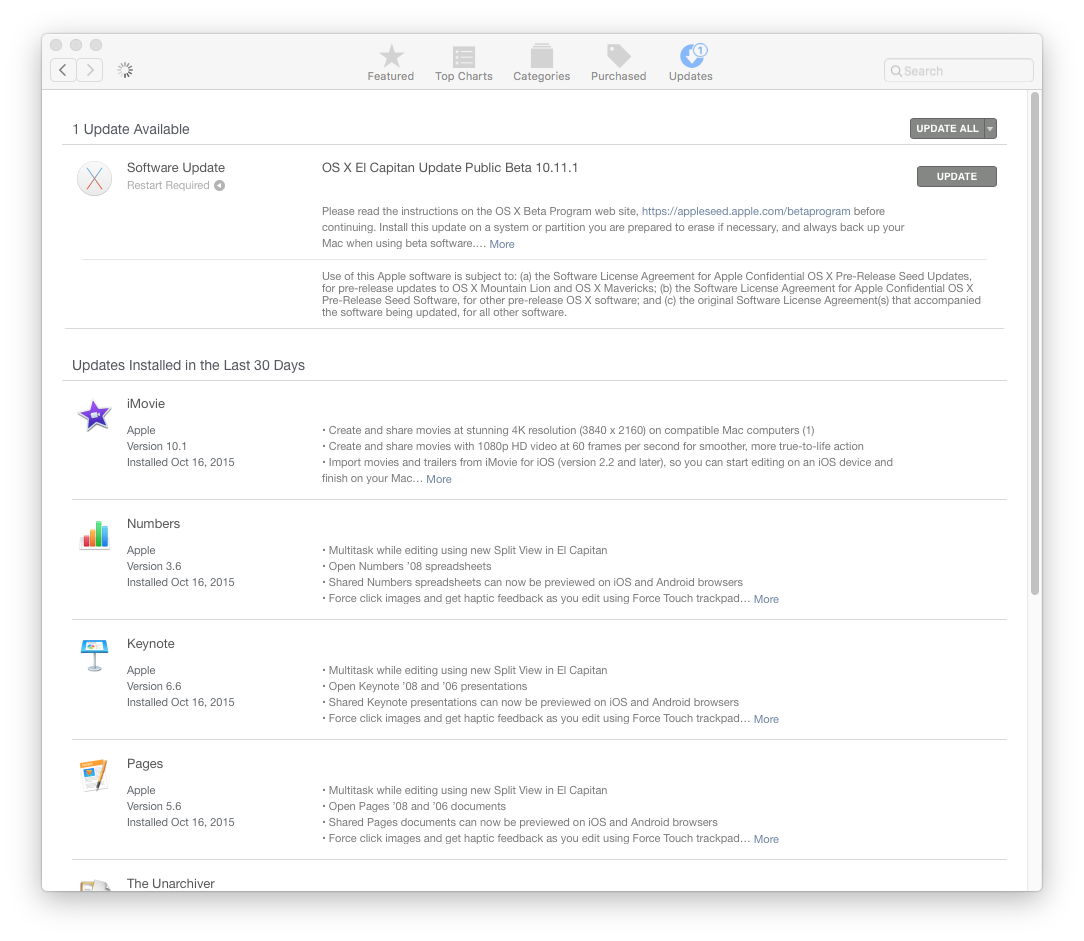Click 'Version 6.6' under Keynote
The image size is (1084, 941).
tap(154, 686)
